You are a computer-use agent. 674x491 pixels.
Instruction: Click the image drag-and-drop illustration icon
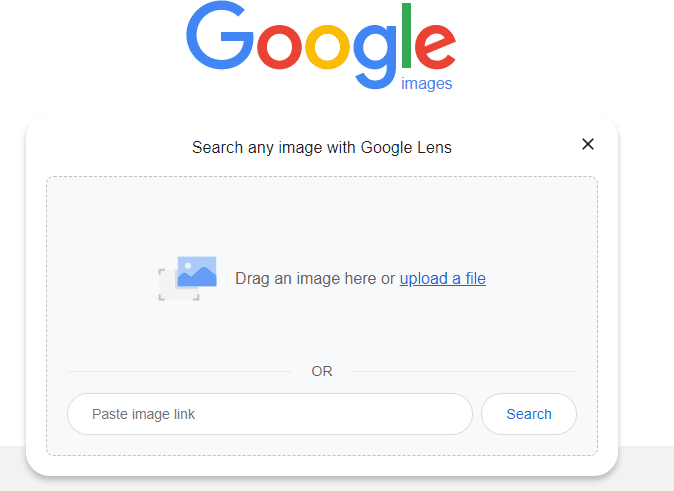187,278
